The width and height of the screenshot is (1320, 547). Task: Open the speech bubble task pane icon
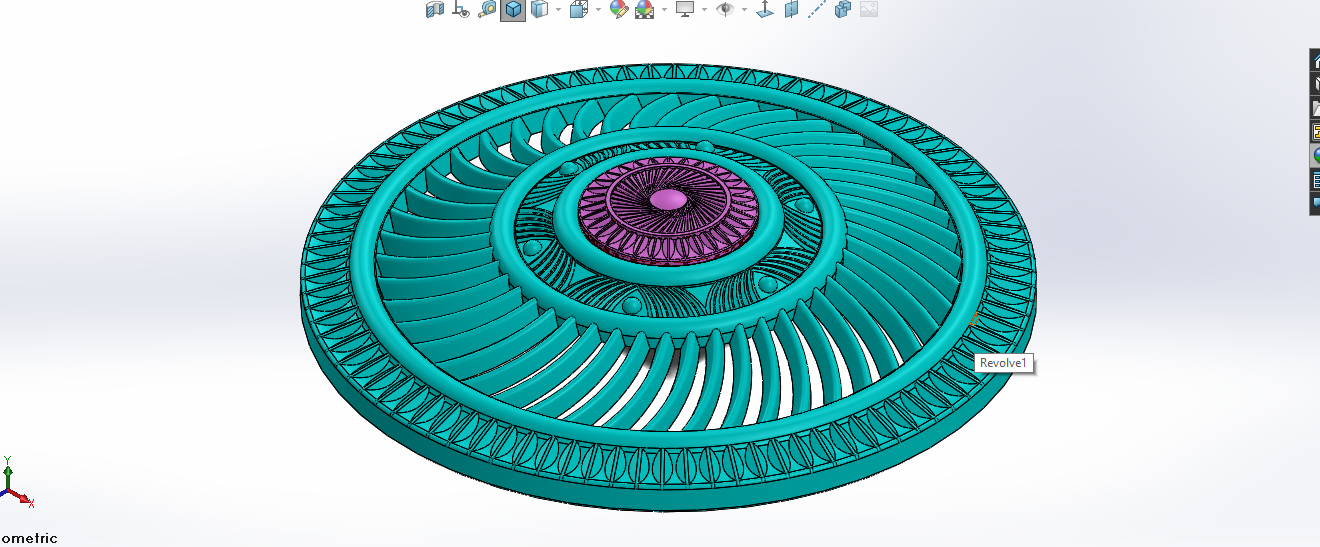coord(1316,203)
